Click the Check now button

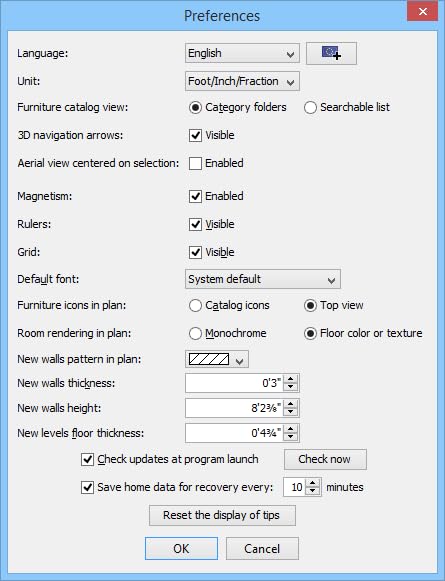(x=325, y=459)
